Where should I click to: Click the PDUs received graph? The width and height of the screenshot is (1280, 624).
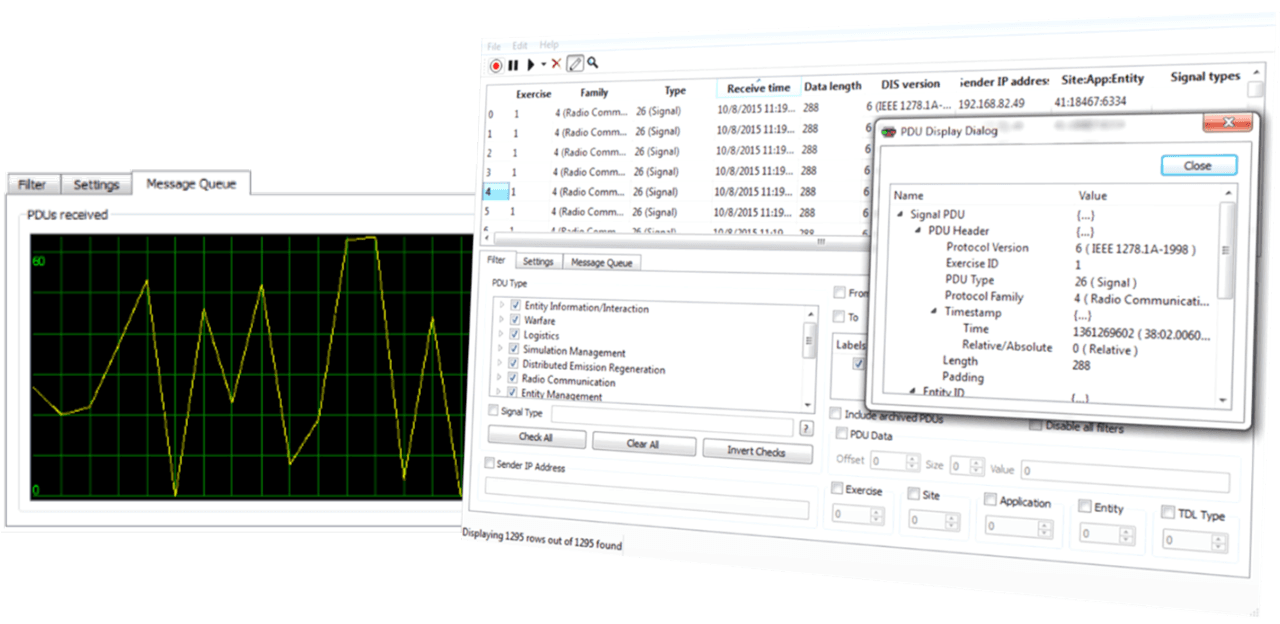[x=252, y=365]
